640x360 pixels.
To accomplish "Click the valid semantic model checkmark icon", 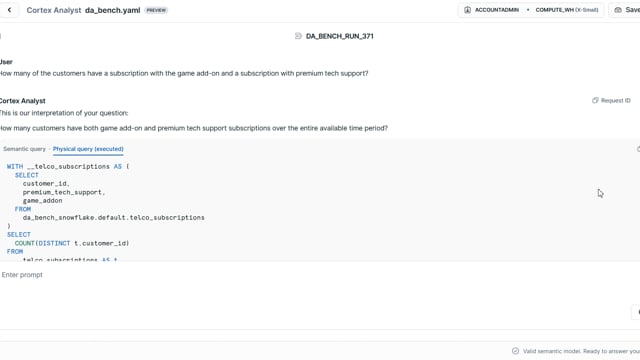I will (x=516, y=351).
